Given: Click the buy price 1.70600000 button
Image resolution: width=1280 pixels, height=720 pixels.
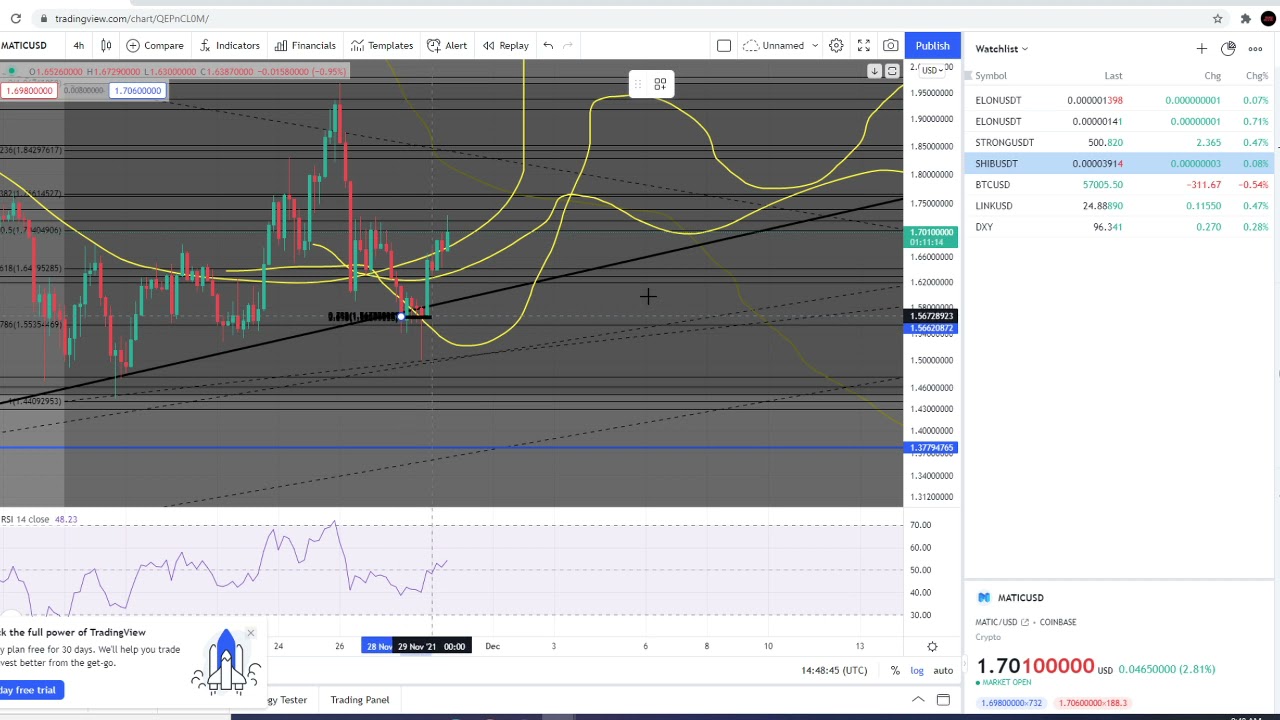Looking at the screenshot, I should click(137, 91).
